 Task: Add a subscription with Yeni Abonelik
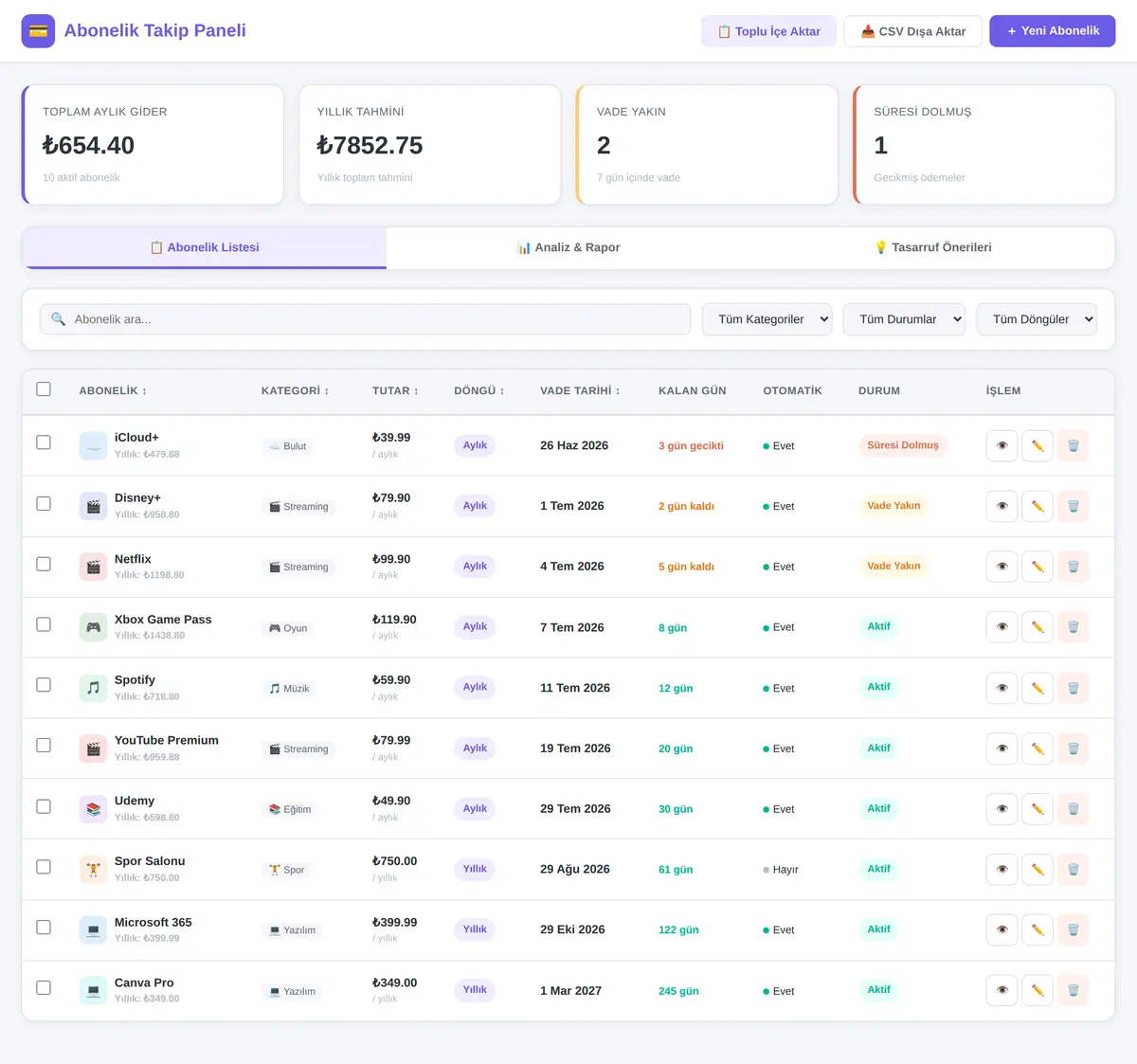pos(1053,31)
